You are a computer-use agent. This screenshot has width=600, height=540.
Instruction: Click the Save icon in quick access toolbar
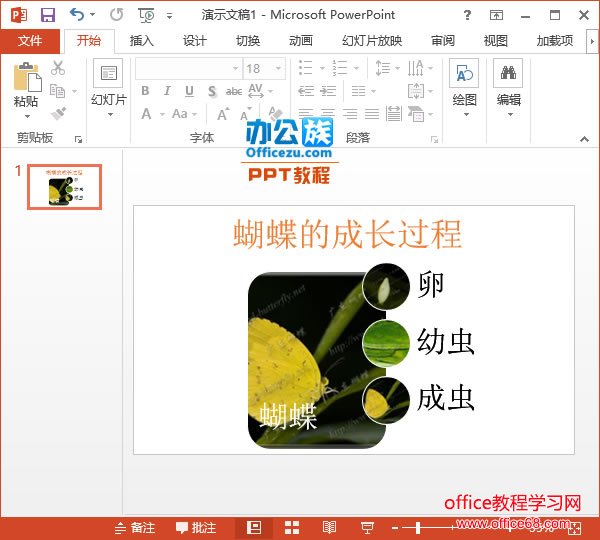coord(48,15)
